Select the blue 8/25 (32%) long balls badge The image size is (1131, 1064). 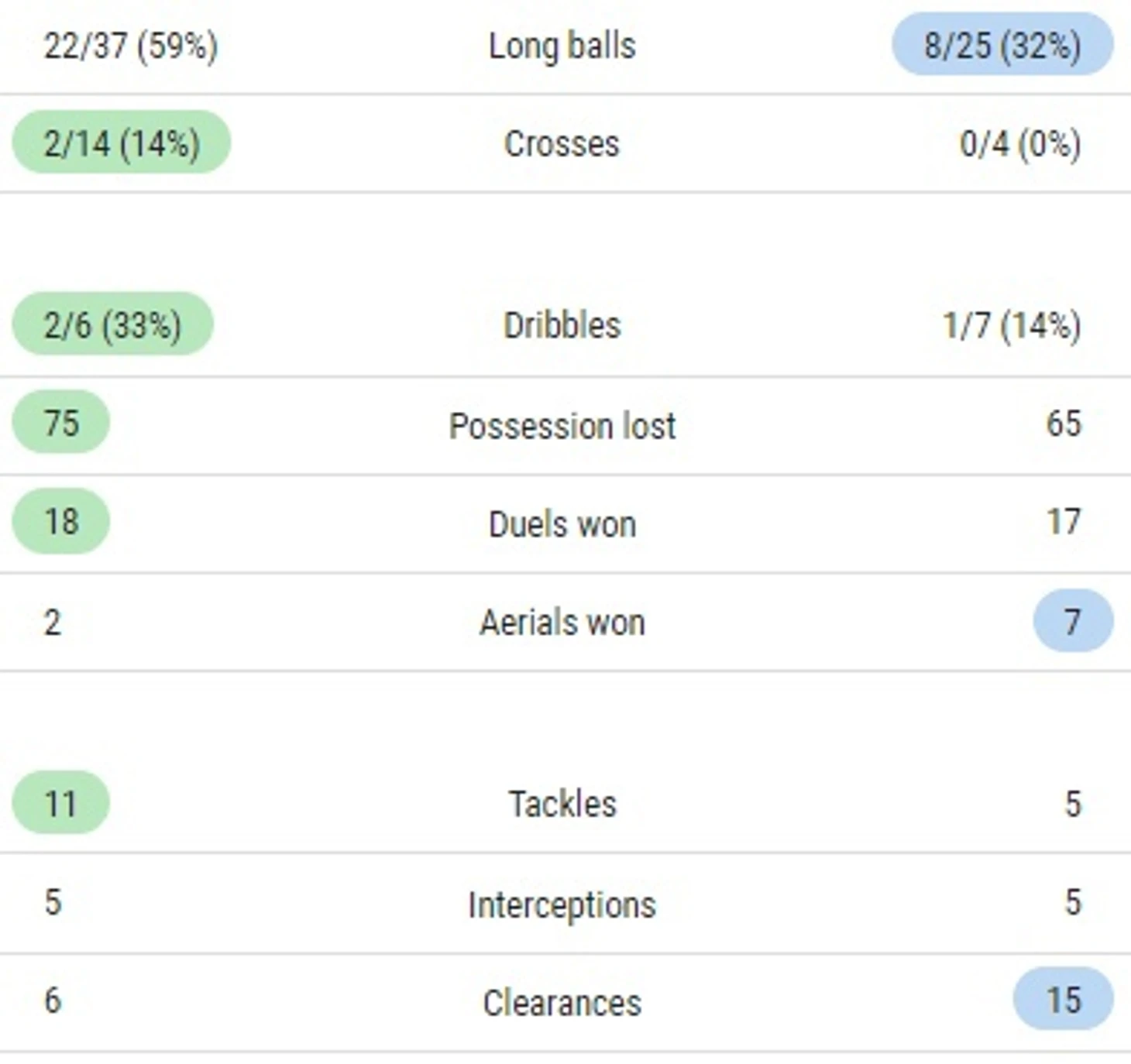click(x=1002, y=44)
